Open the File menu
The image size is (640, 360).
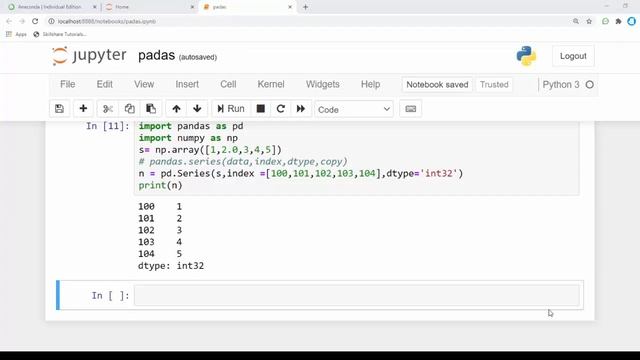[68, 84]
